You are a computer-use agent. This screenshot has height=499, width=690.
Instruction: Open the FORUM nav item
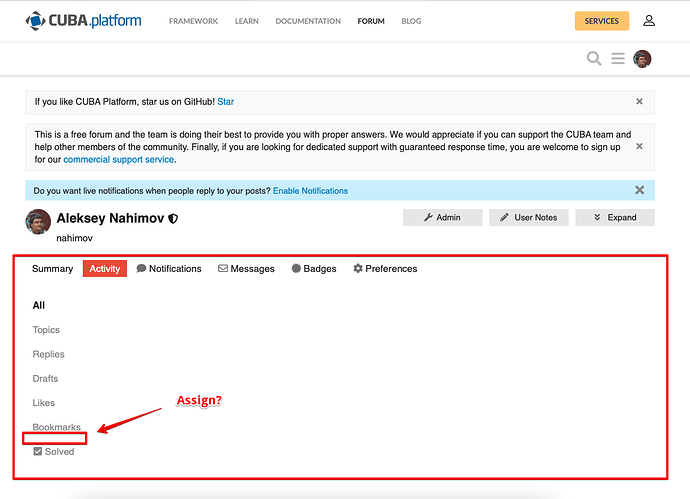click(x=371, y=21)
